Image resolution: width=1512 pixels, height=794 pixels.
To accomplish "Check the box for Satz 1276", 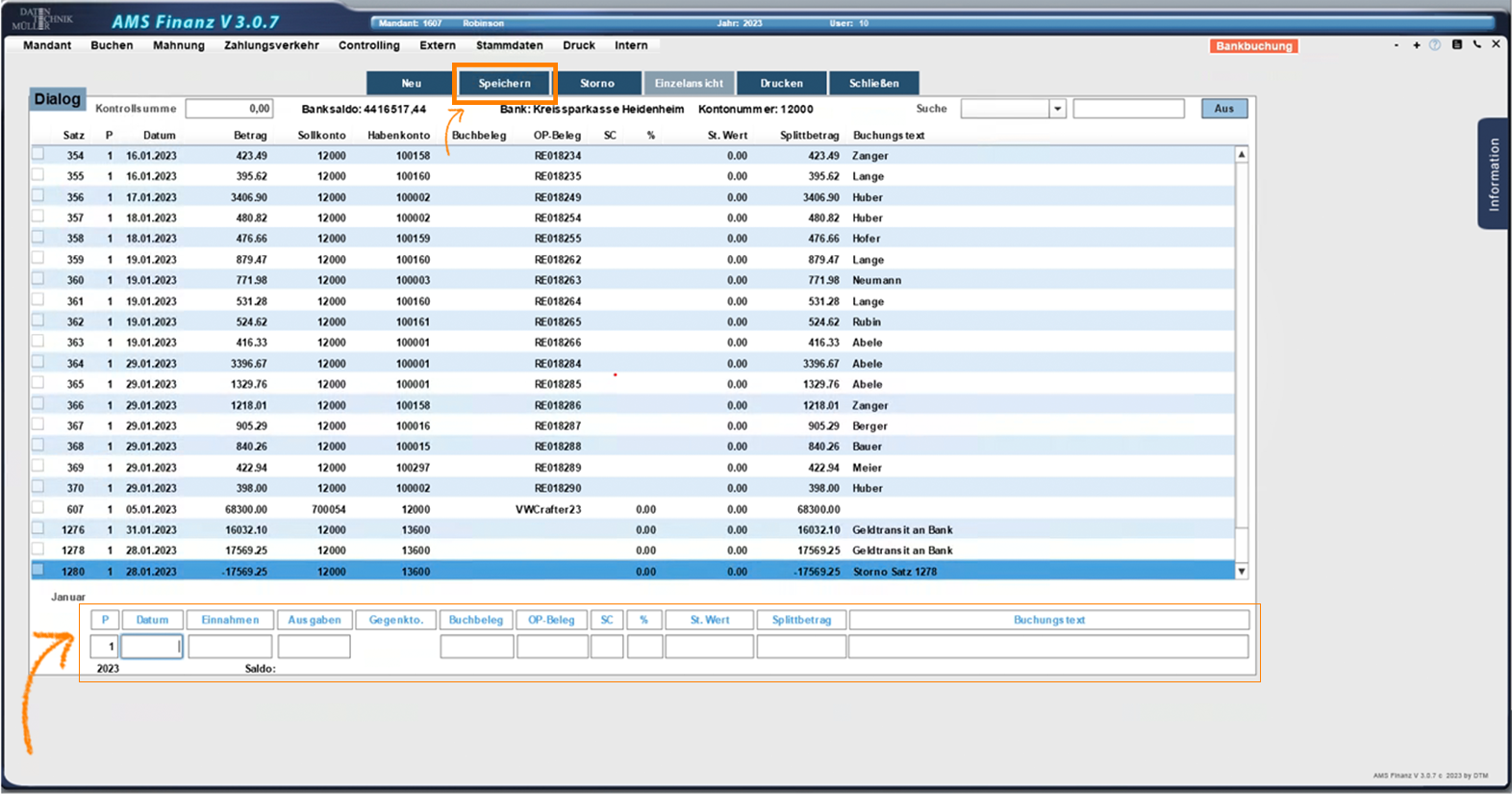I will [38, 528].
